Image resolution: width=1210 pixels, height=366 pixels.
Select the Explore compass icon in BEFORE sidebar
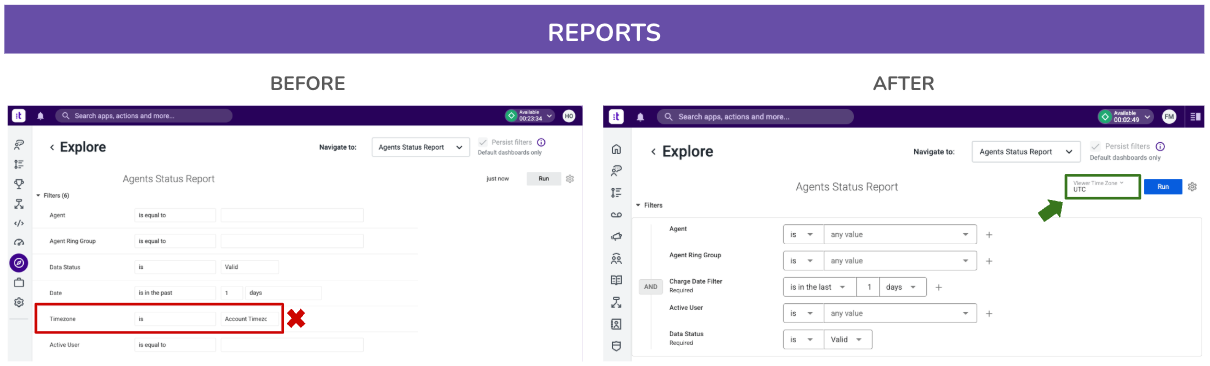coord(19,263)
